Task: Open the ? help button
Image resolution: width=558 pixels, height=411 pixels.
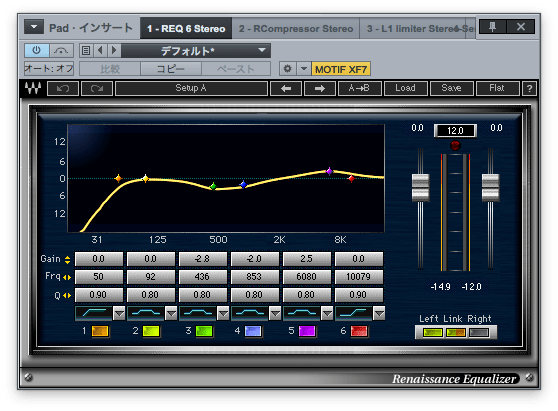Action: coord(530,88)
